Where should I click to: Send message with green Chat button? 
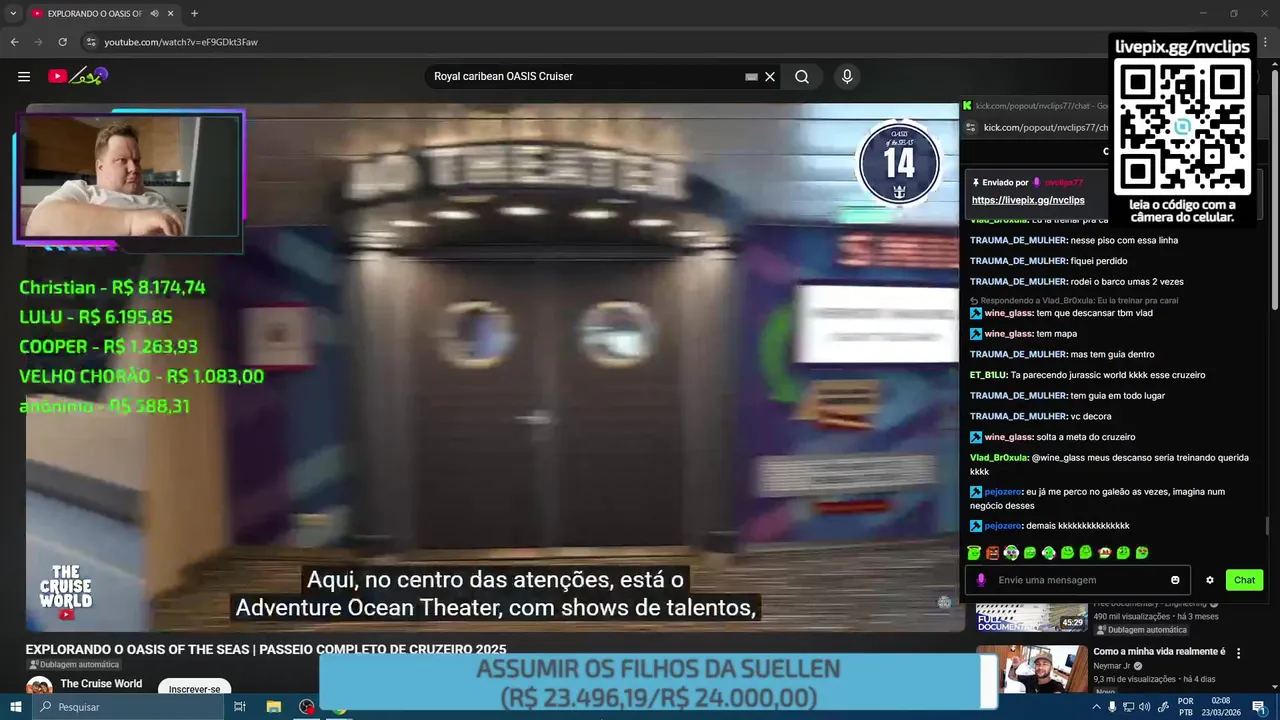pyautogui.click(x=1244, y=580)
